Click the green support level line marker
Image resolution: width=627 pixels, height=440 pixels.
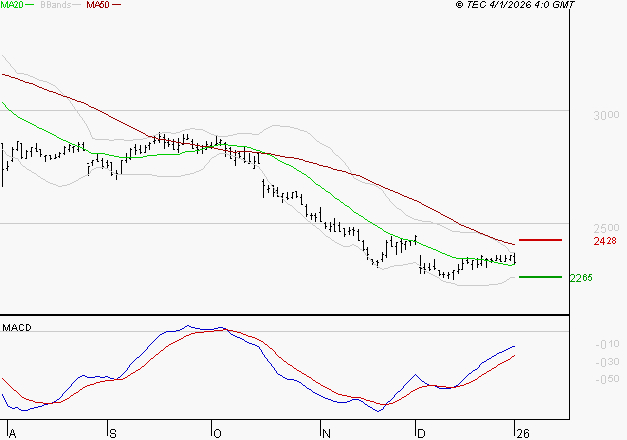pyautogui.click(x=540, y=277)
